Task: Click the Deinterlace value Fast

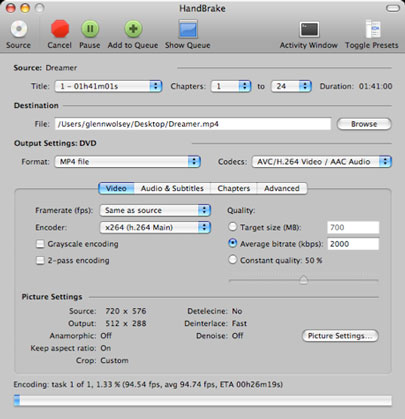Action: (239, 323)
